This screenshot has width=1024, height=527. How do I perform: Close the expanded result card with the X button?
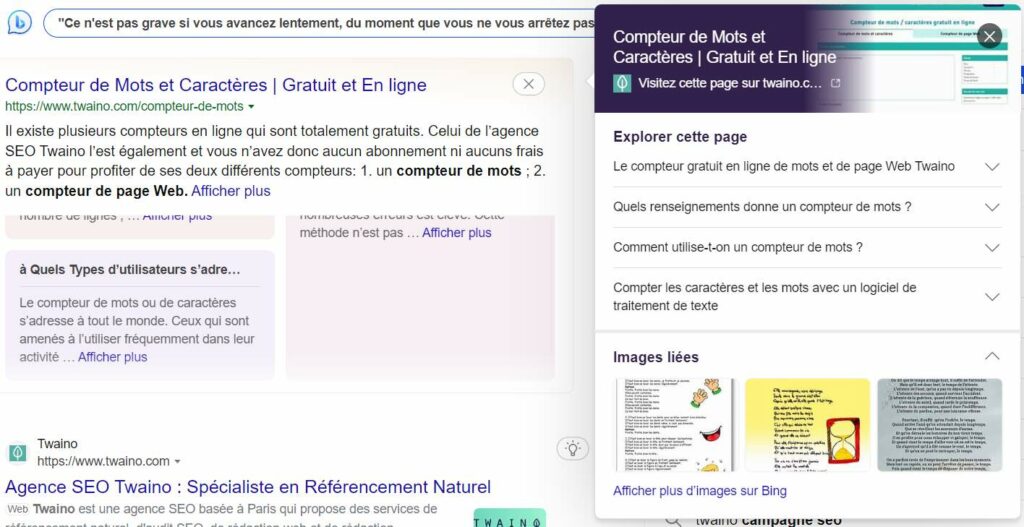[528, 84]
